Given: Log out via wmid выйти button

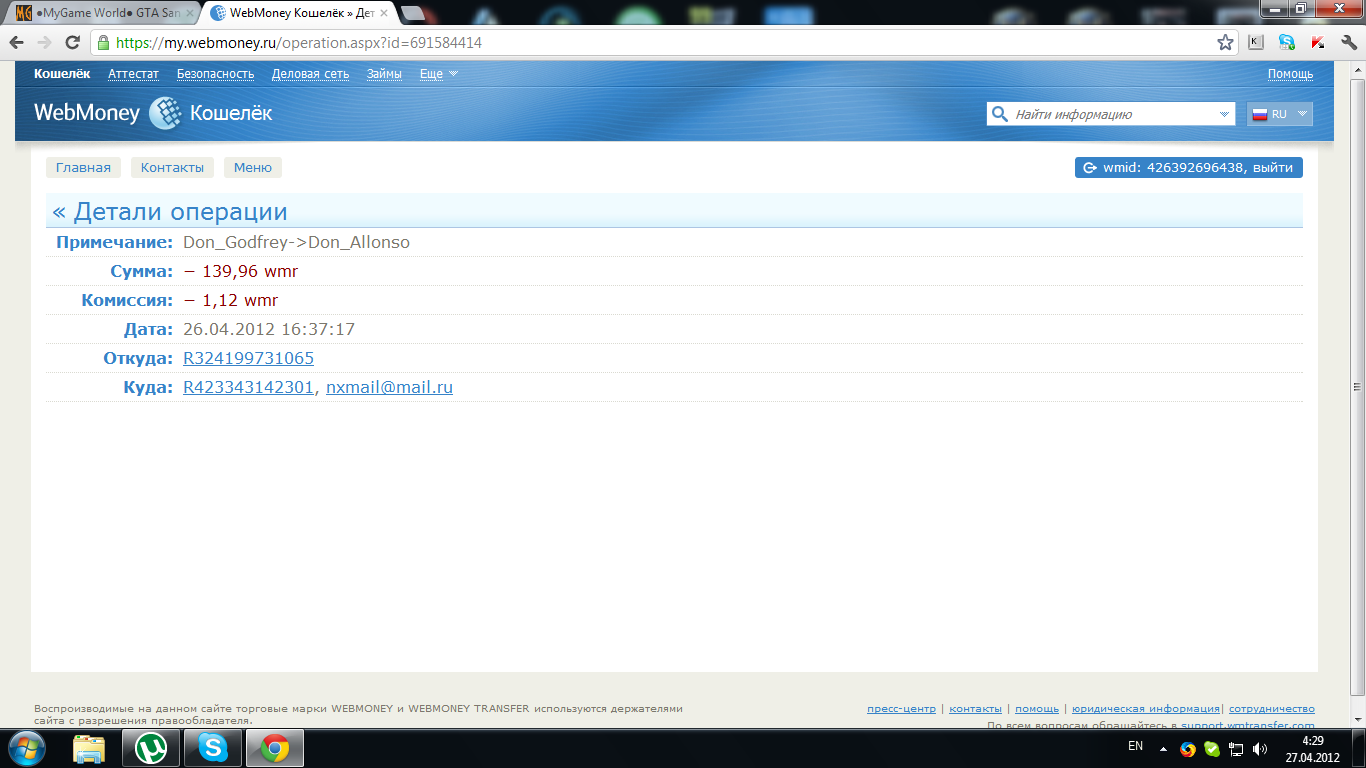Looking at the screenshot, I should (1189, 168).
